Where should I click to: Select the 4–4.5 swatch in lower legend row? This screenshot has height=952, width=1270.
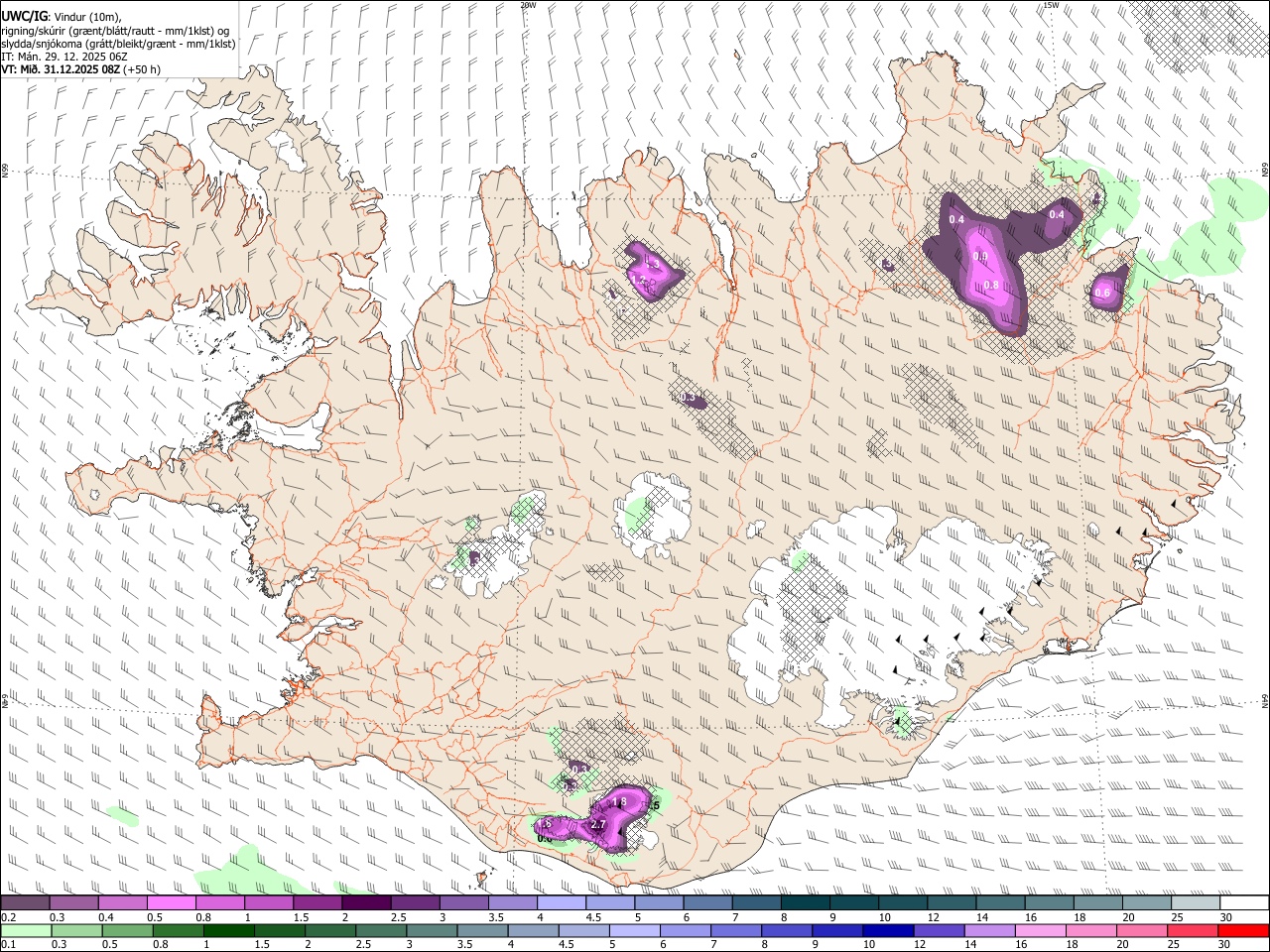533,930
